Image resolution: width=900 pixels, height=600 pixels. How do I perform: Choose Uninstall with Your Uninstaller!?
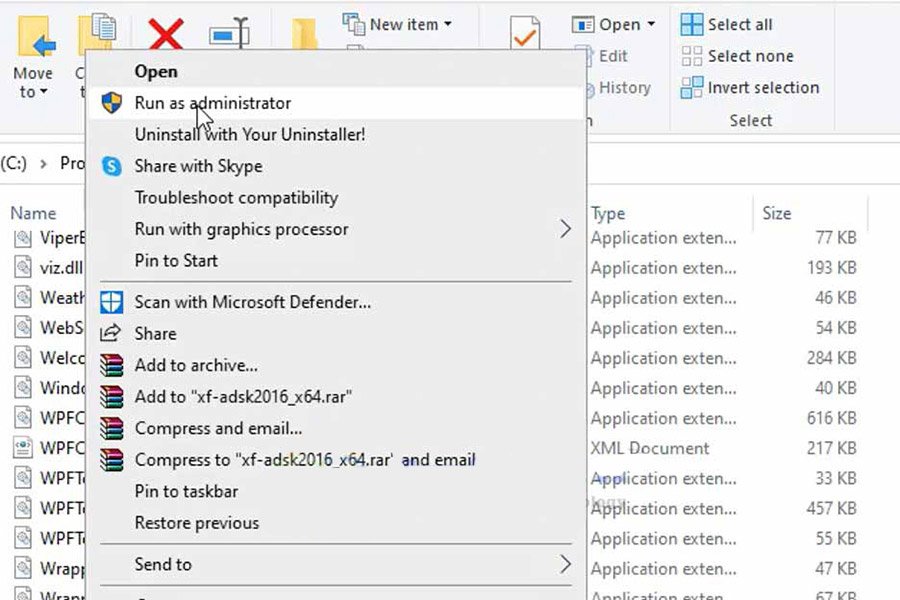click(336, 134)
